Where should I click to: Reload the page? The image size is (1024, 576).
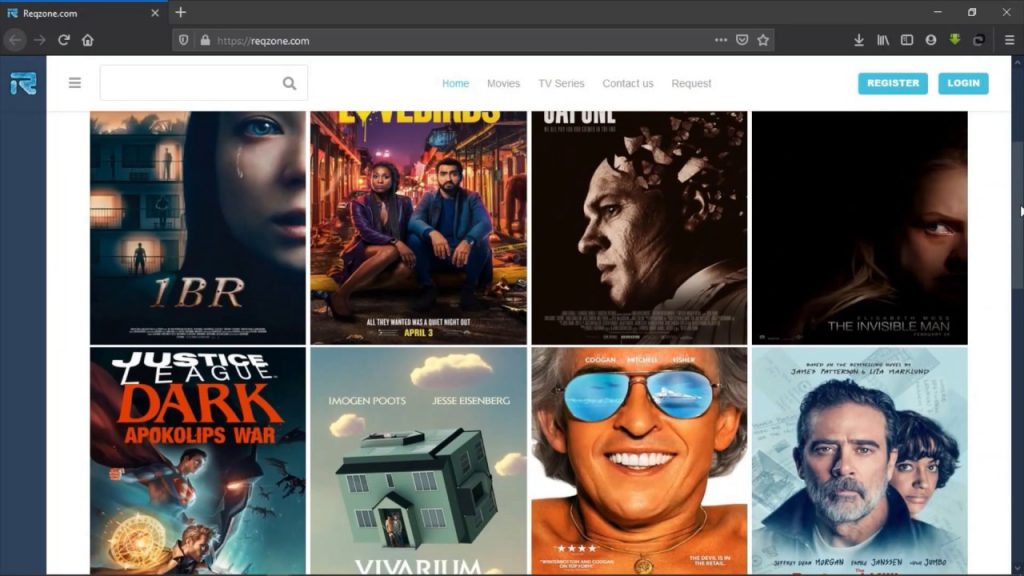tap(63, 40)
